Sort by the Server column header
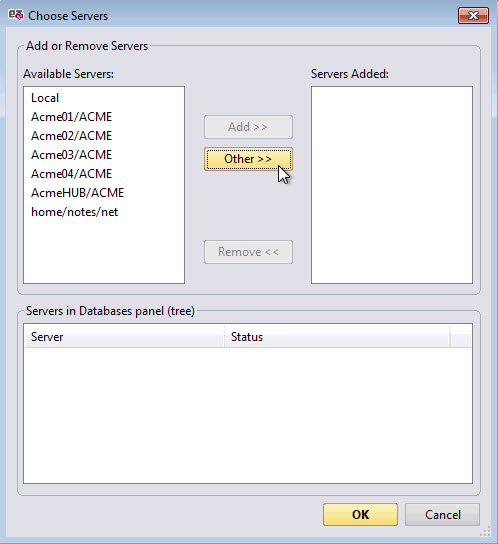 coord(125,337)
